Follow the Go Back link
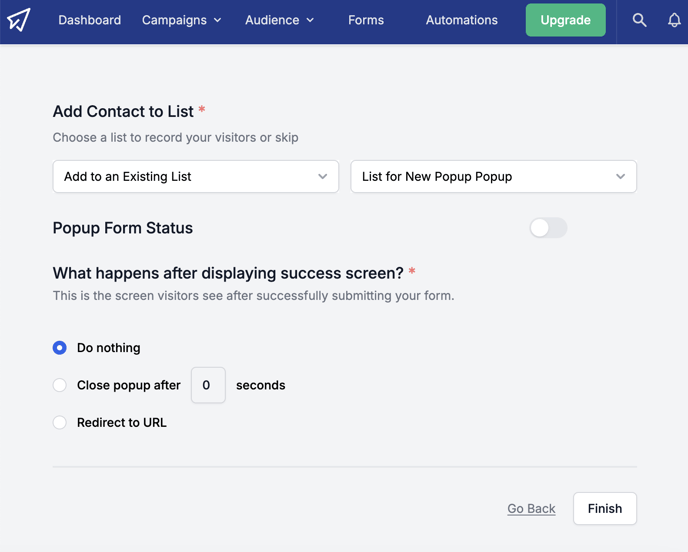The height and width of the screenshot is (552, 688). point(531,509)
